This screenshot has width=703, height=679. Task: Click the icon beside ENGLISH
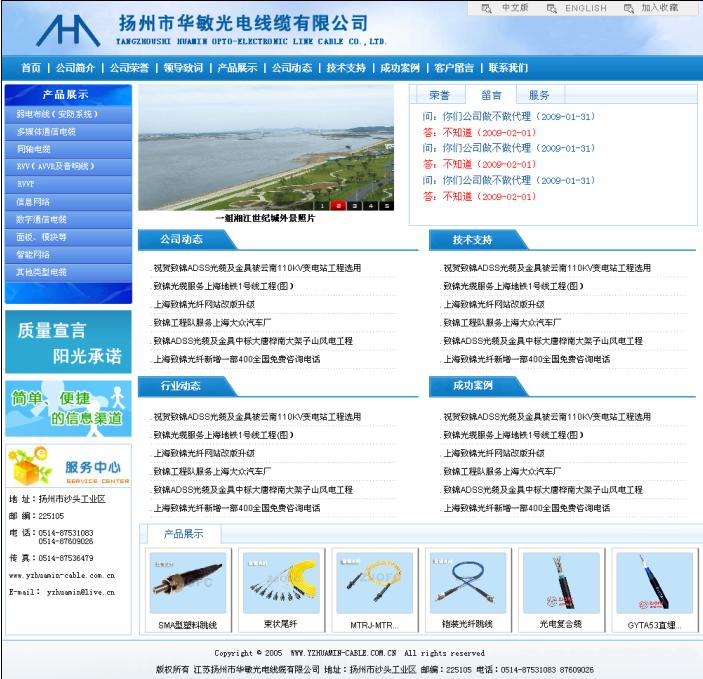[551, 8]
